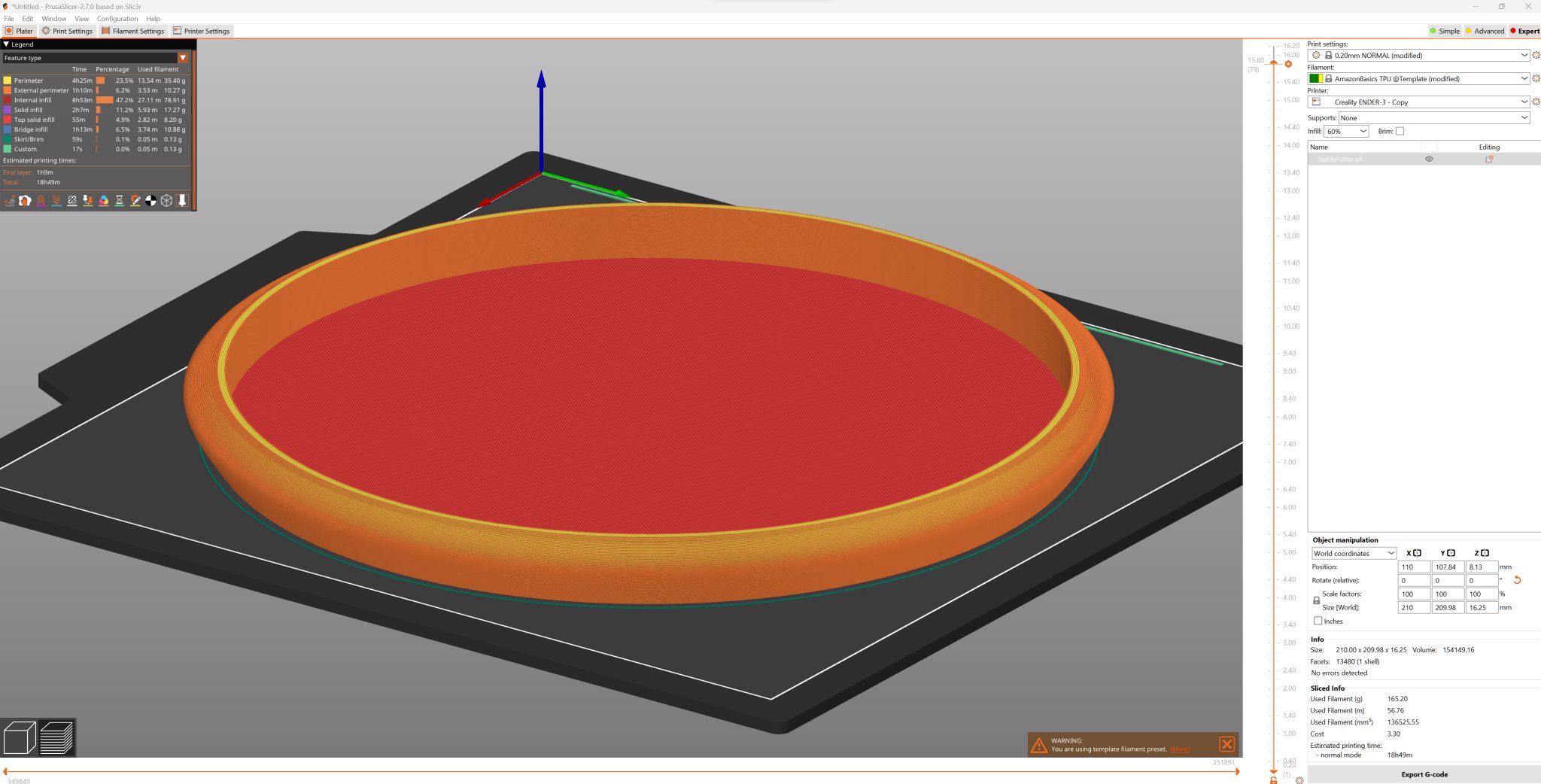The image size is (1541, 784).
Task: Open Filament preset dropdown
Action: (x=1418, y=78)
